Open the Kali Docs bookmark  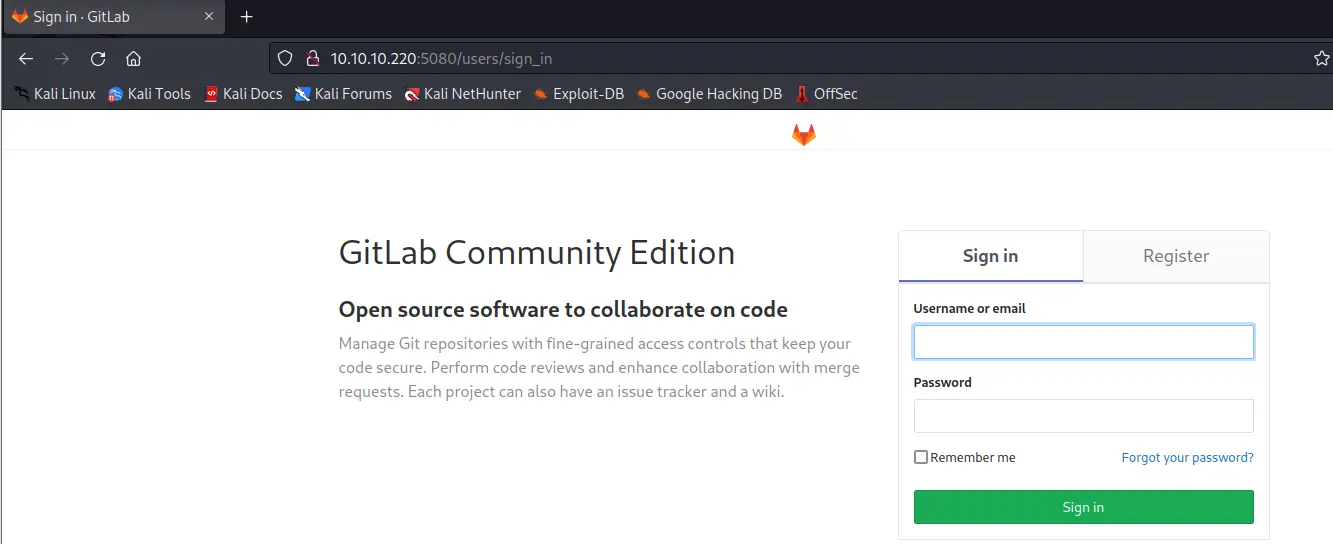(243, 93)
